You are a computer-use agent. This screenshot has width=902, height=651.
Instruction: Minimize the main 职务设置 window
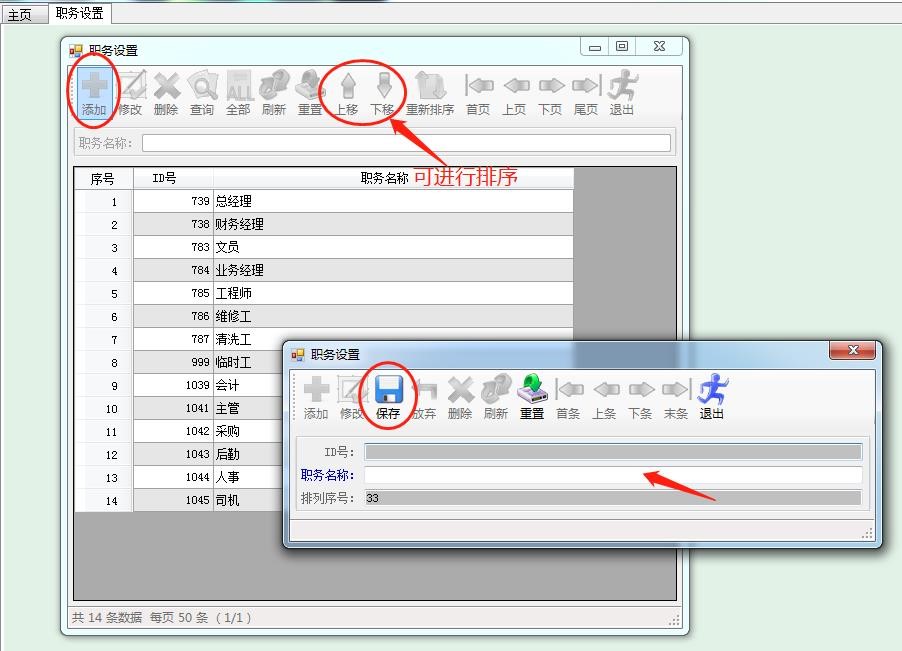tap(595, 47)
